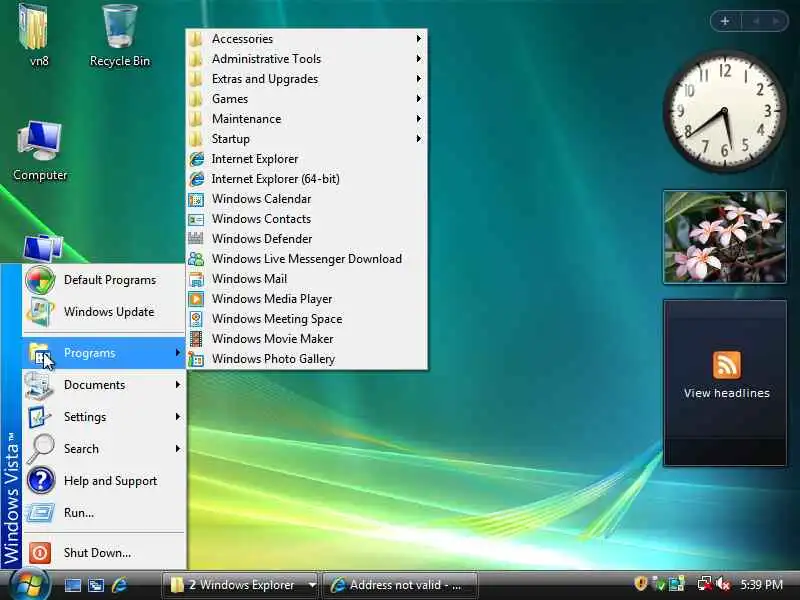This screenshot has width=800, height=600.
Task: Click the Windows Photo Gallery icon
Action: tap(196, 359)
